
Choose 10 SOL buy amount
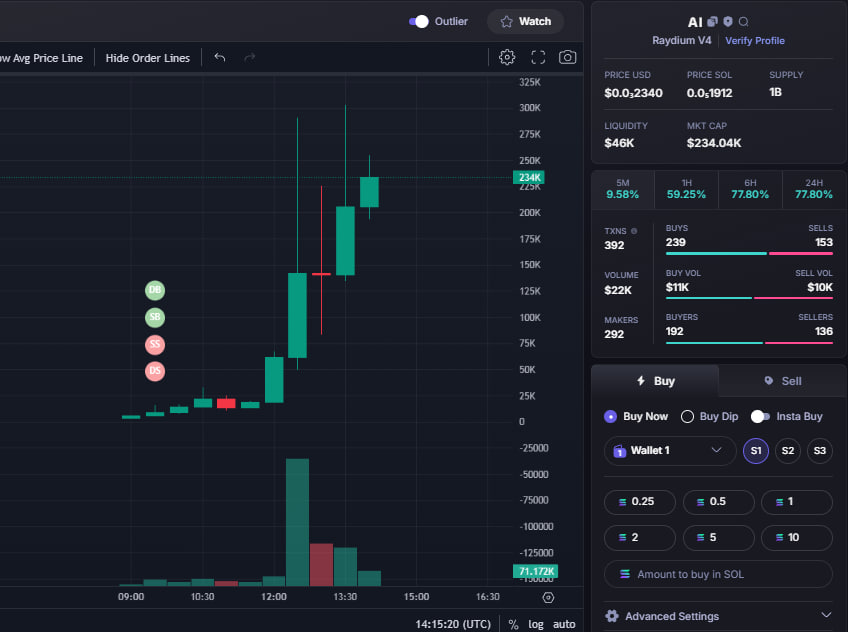click(x=797, y=537)
